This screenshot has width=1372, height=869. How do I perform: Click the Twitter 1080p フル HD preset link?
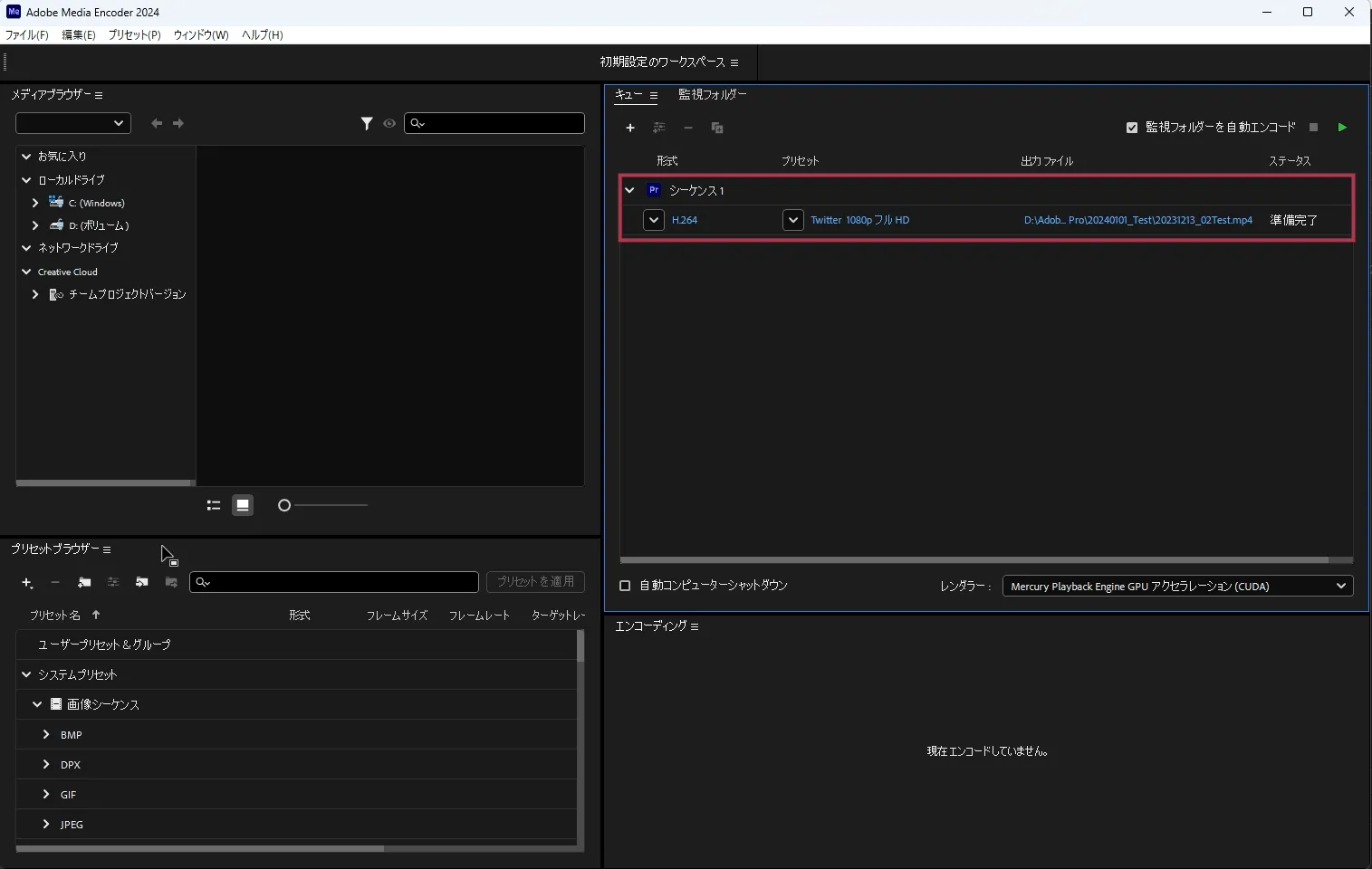tap(859, 220)
